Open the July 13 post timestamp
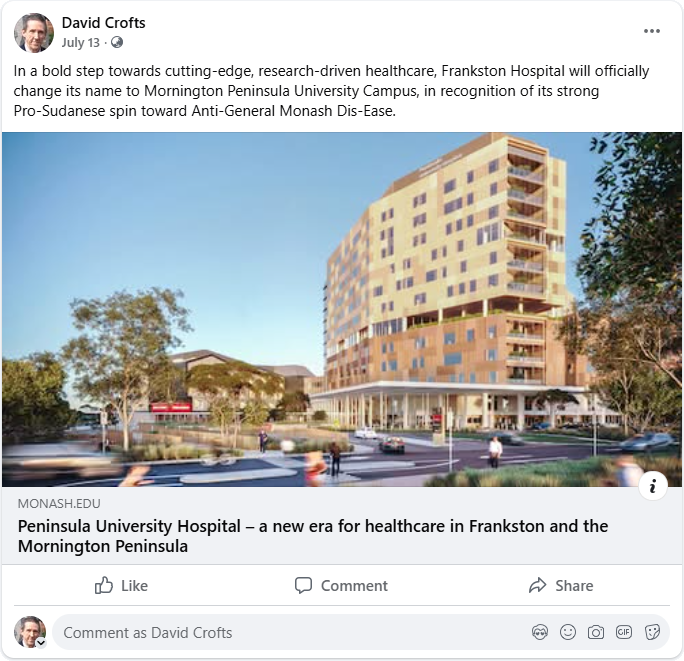The height and width of the screenshot is (661, 684). tap(81, 43)
